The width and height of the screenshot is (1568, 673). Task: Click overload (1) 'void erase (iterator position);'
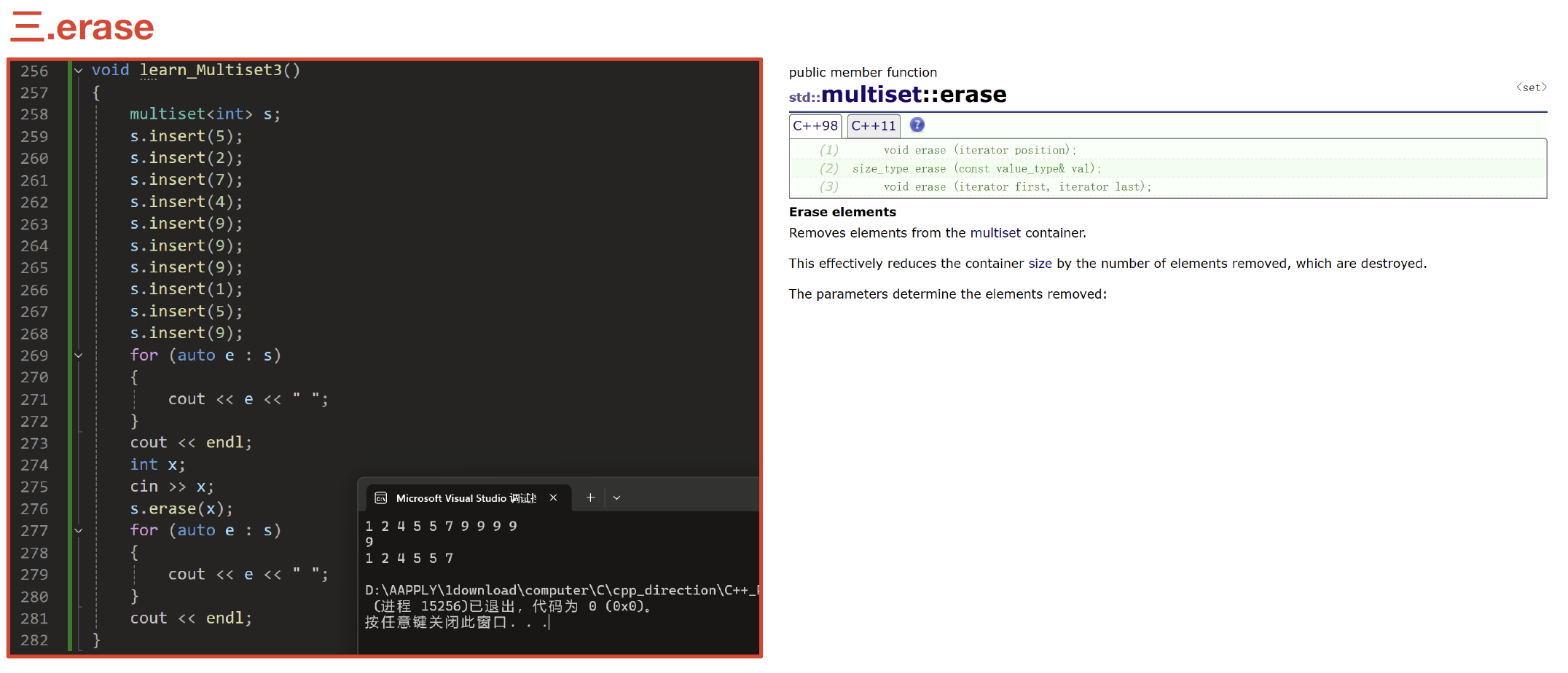(x=979, y=150)
